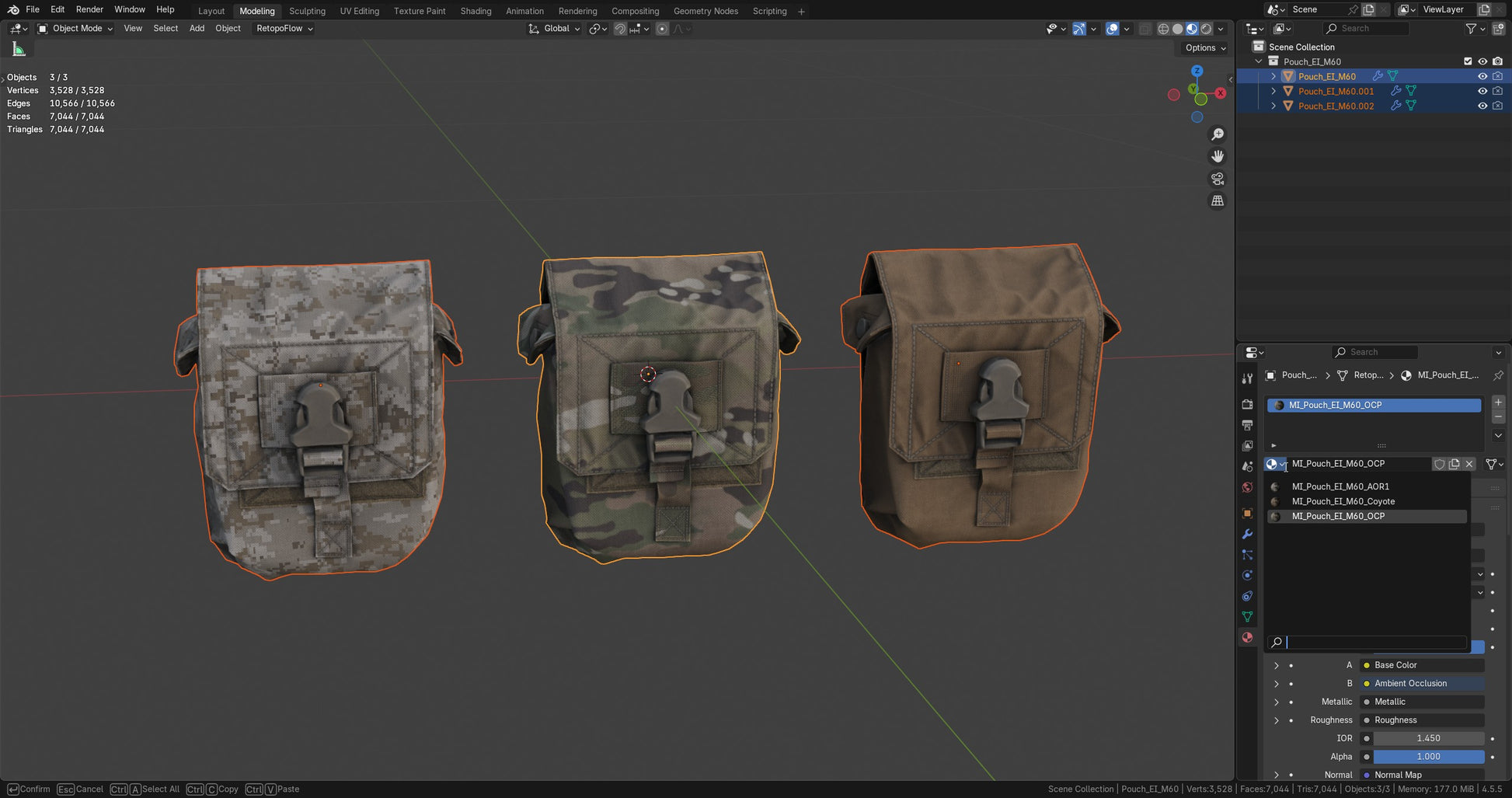Click the pan view hand icon
Viewport: 1512px width, 798px height.
tap(1218, 156)
